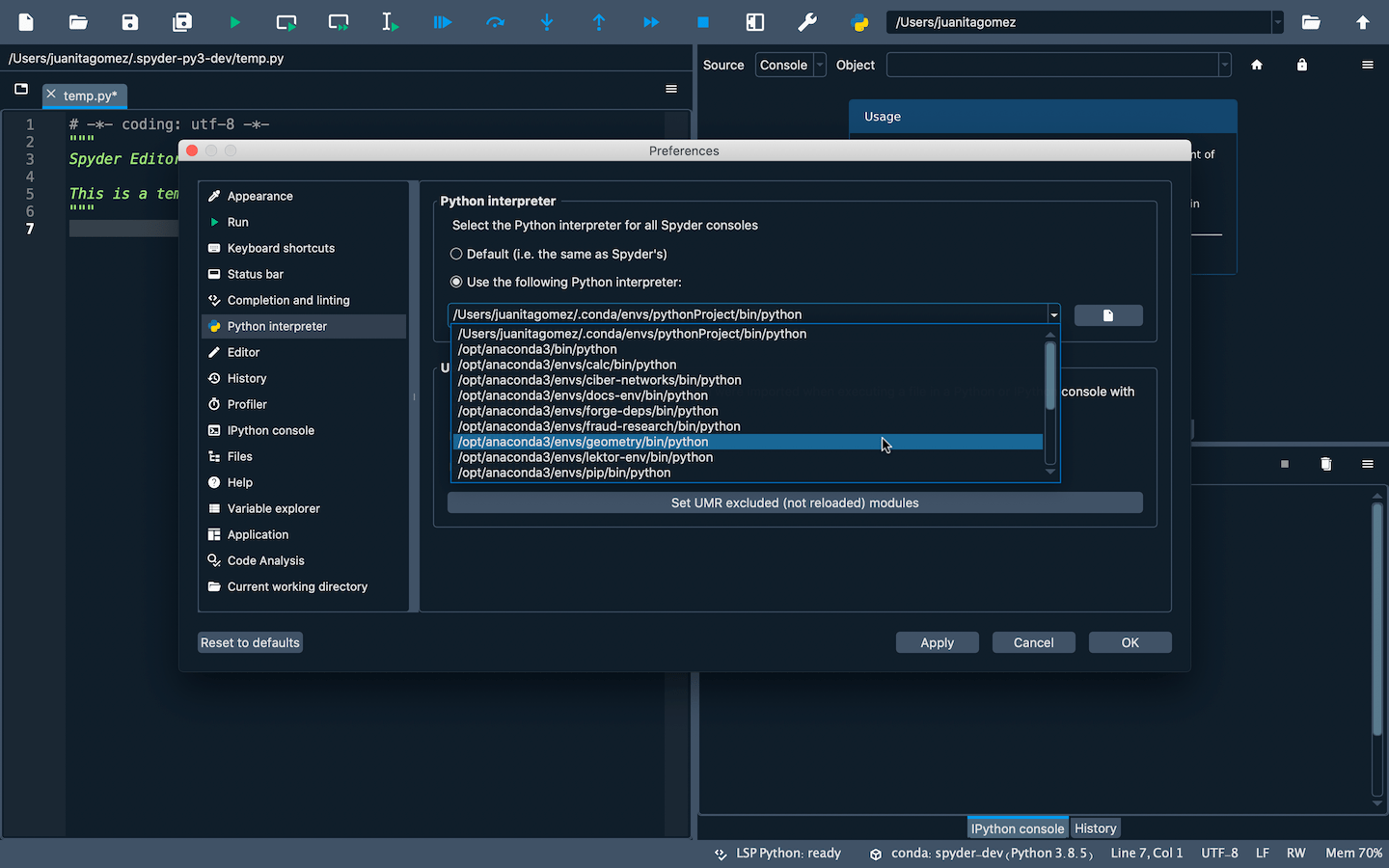Click the home icon in the Help pane
The width and height of the screenshot is (1389, 868).
tap(1257, 65)
